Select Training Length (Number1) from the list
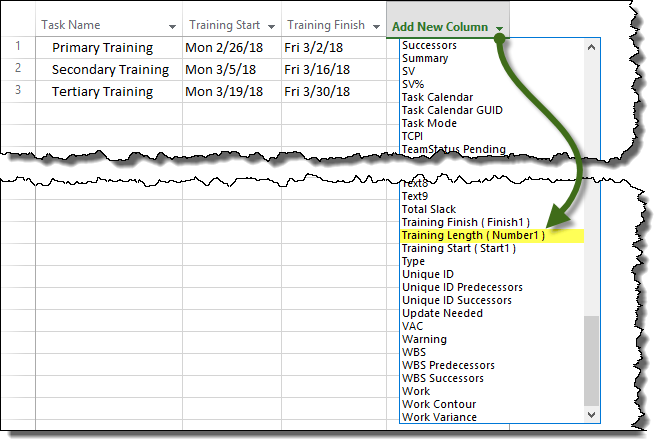This screenshot has height=440, width=664. click(x=472, y=235)
